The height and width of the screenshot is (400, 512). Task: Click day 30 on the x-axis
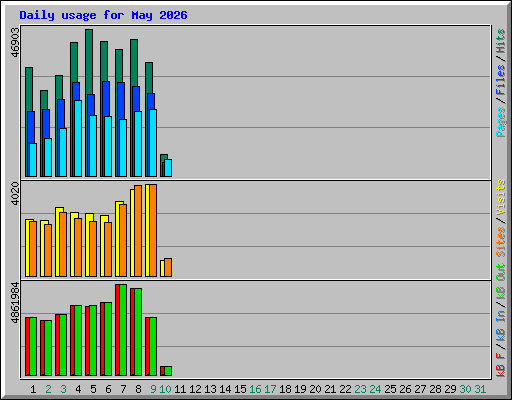pyautogui.click(x=465, y=389)
